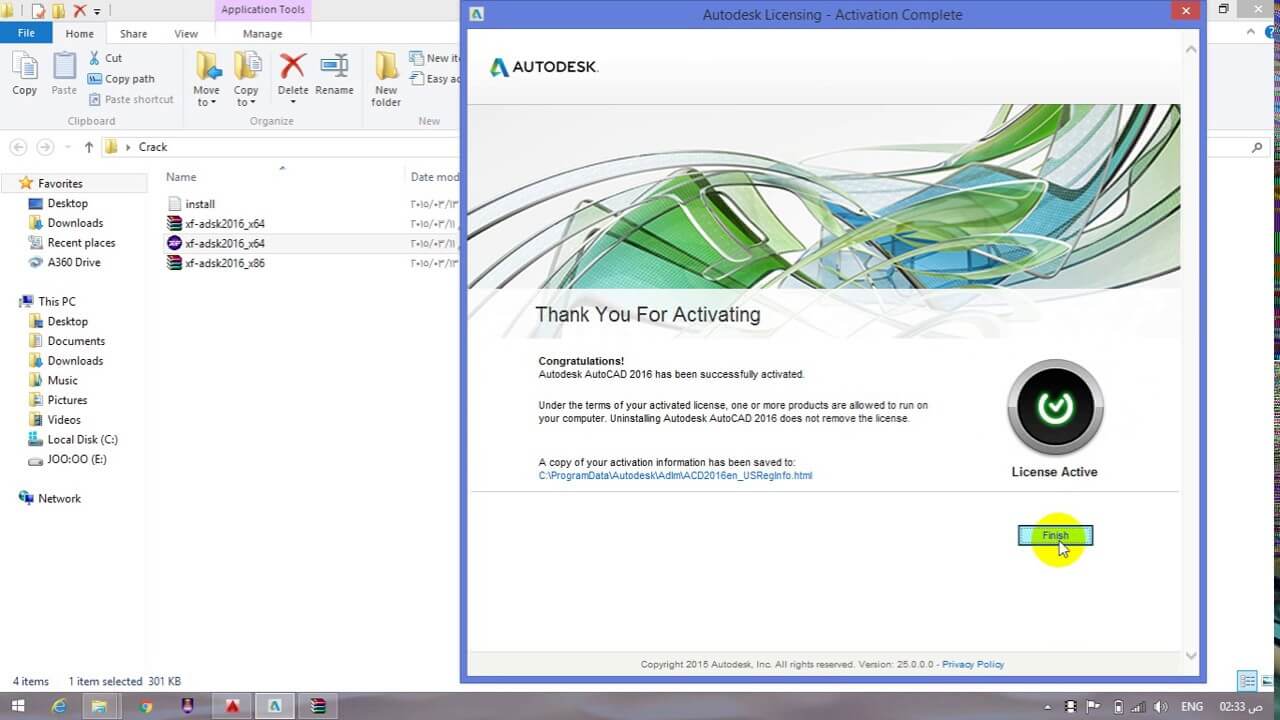Expand the Delete dropdown arrow
Screen dimensions: 1280x720
293,102
